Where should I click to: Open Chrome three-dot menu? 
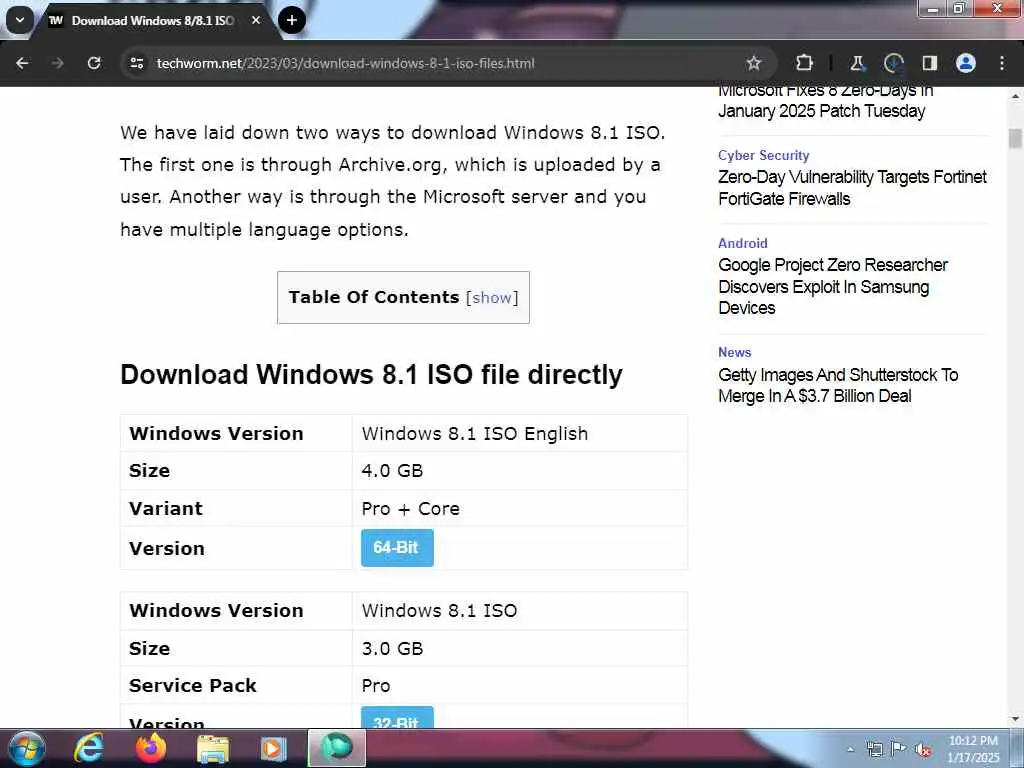(1002, 63)
